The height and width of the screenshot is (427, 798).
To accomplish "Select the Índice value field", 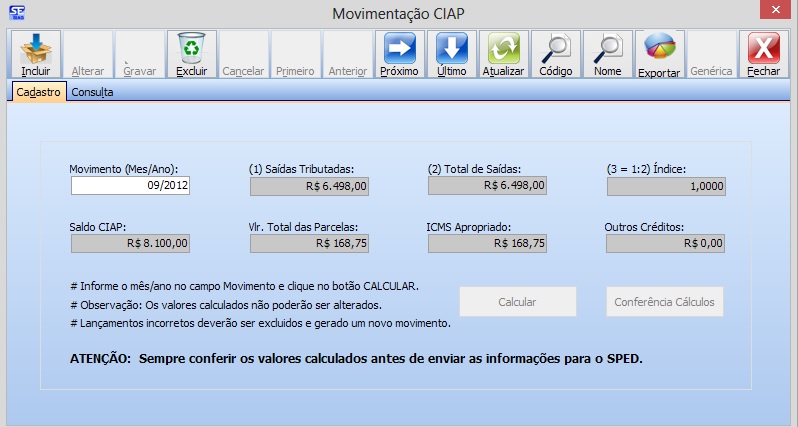I will tap(665, 185).
